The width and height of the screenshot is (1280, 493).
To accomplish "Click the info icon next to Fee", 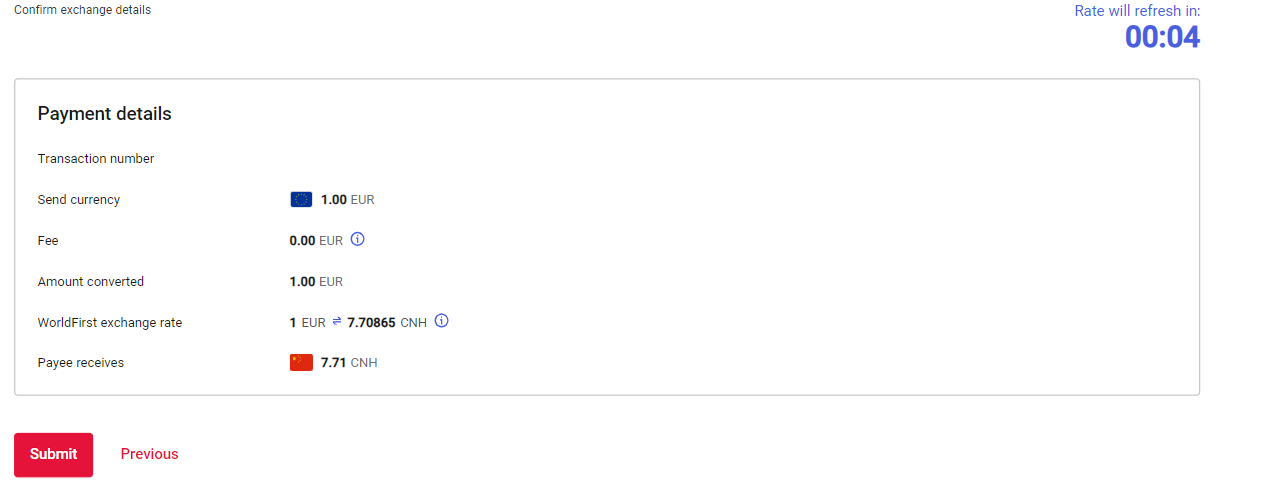I will pos(358,240).
